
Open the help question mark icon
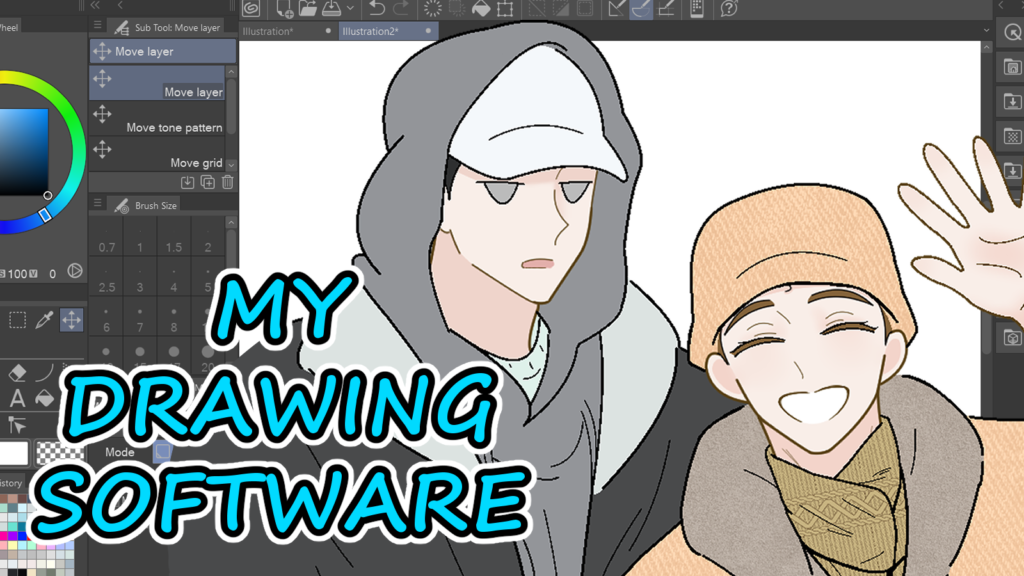point(729,9)
